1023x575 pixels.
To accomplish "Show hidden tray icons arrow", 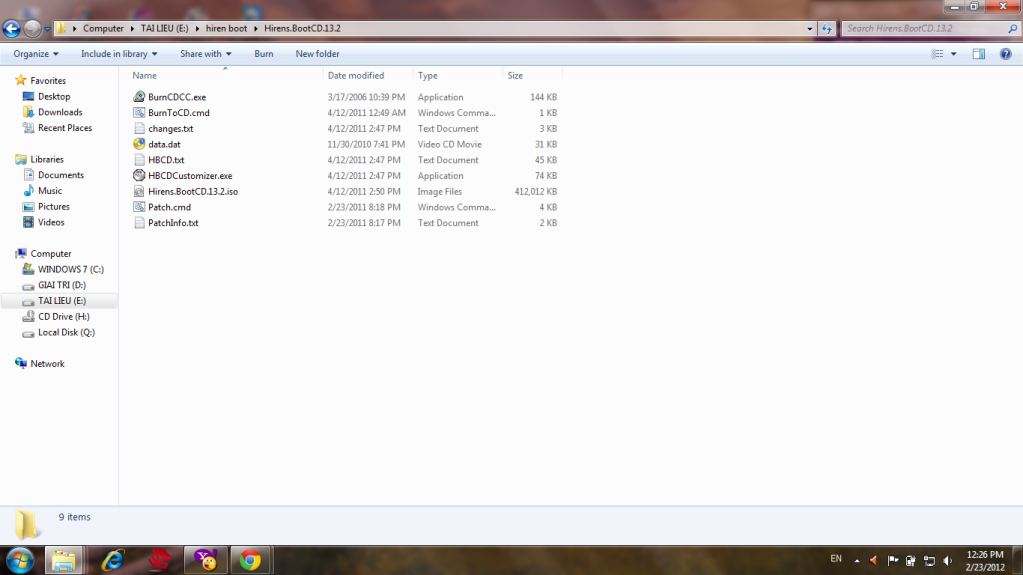I will (x=857, y=561).
